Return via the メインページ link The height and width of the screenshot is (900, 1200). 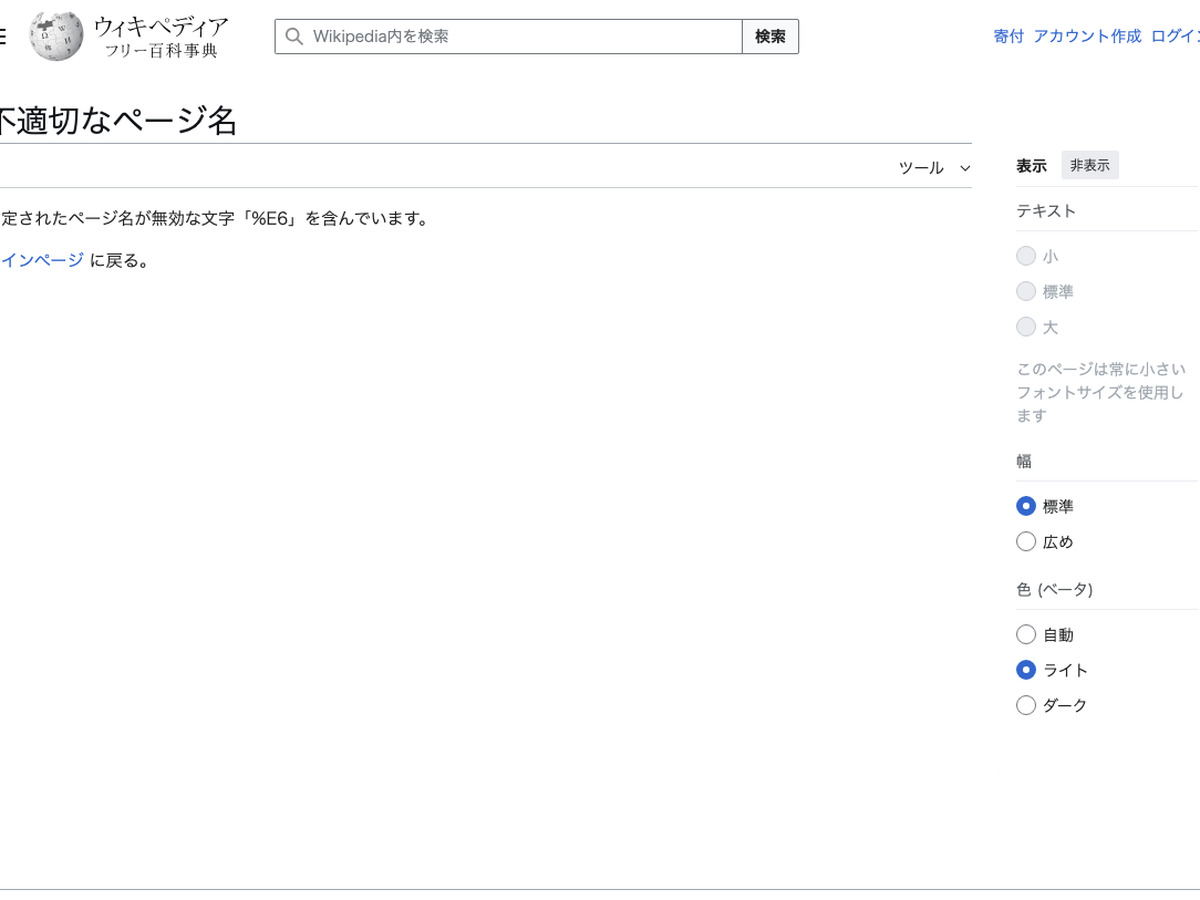point(42,261)
